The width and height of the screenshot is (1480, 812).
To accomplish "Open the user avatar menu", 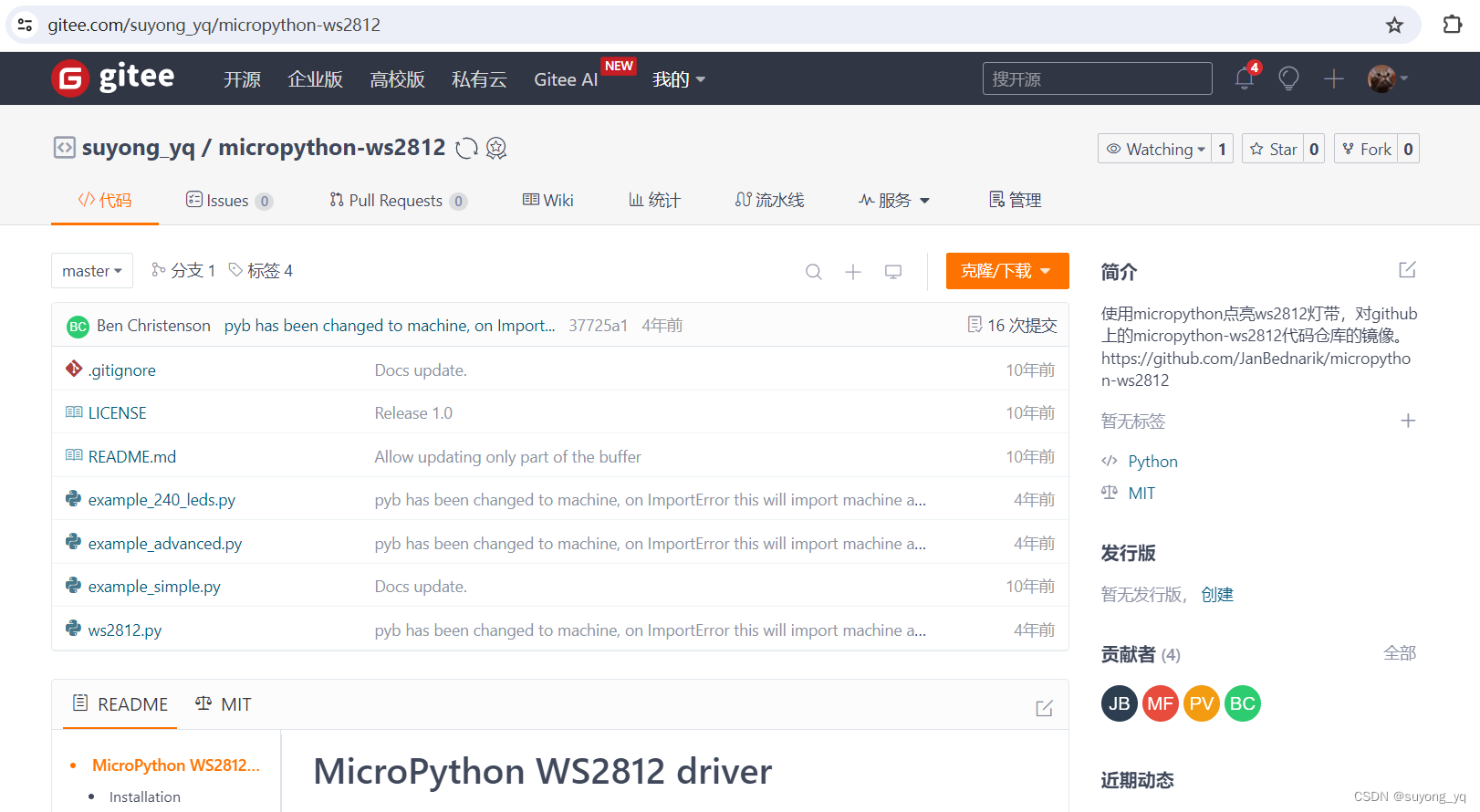I will click(1387, 78).
